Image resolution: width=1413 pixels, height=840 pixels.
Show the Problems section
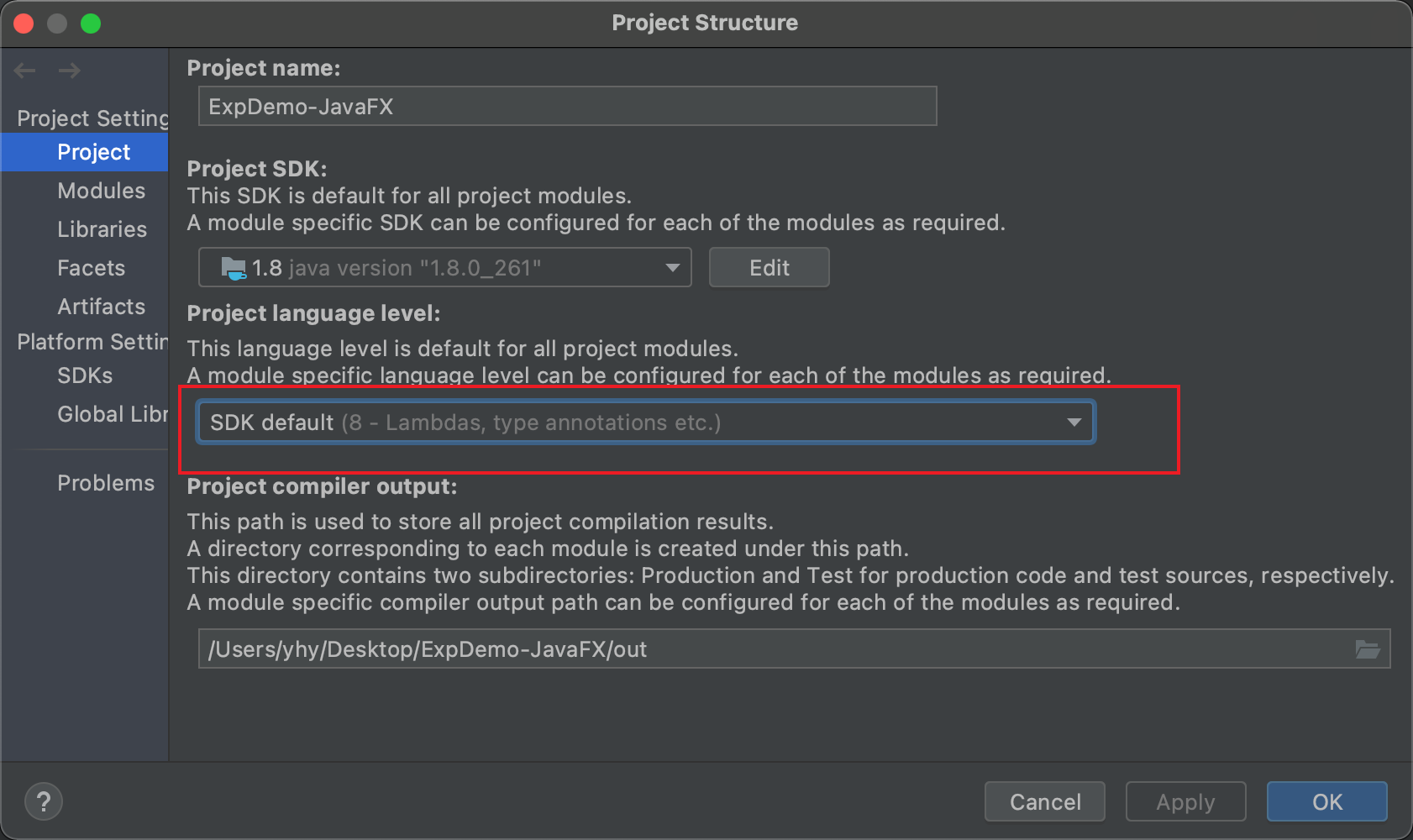(x=106, y=483)
